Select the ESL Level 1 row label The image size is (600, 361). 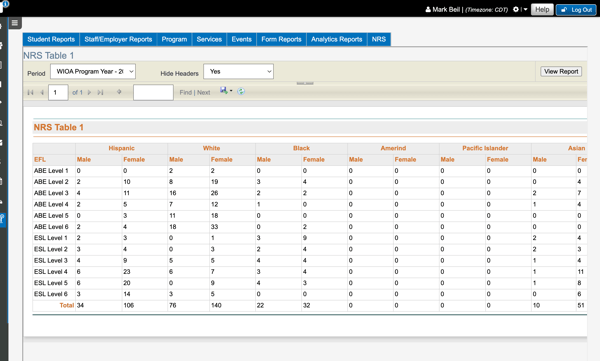51,238
